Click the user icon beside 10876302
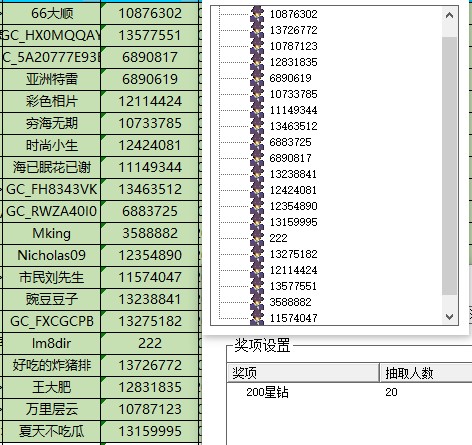Screen dimensions: 472x445 [257, 14]
